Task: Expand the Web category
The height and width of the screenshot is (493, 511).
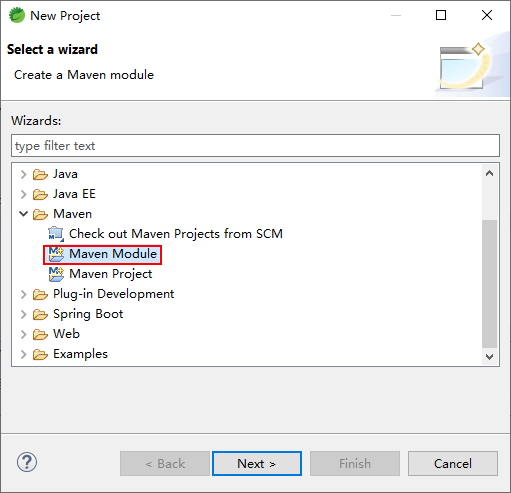Action: click(23, 334)
